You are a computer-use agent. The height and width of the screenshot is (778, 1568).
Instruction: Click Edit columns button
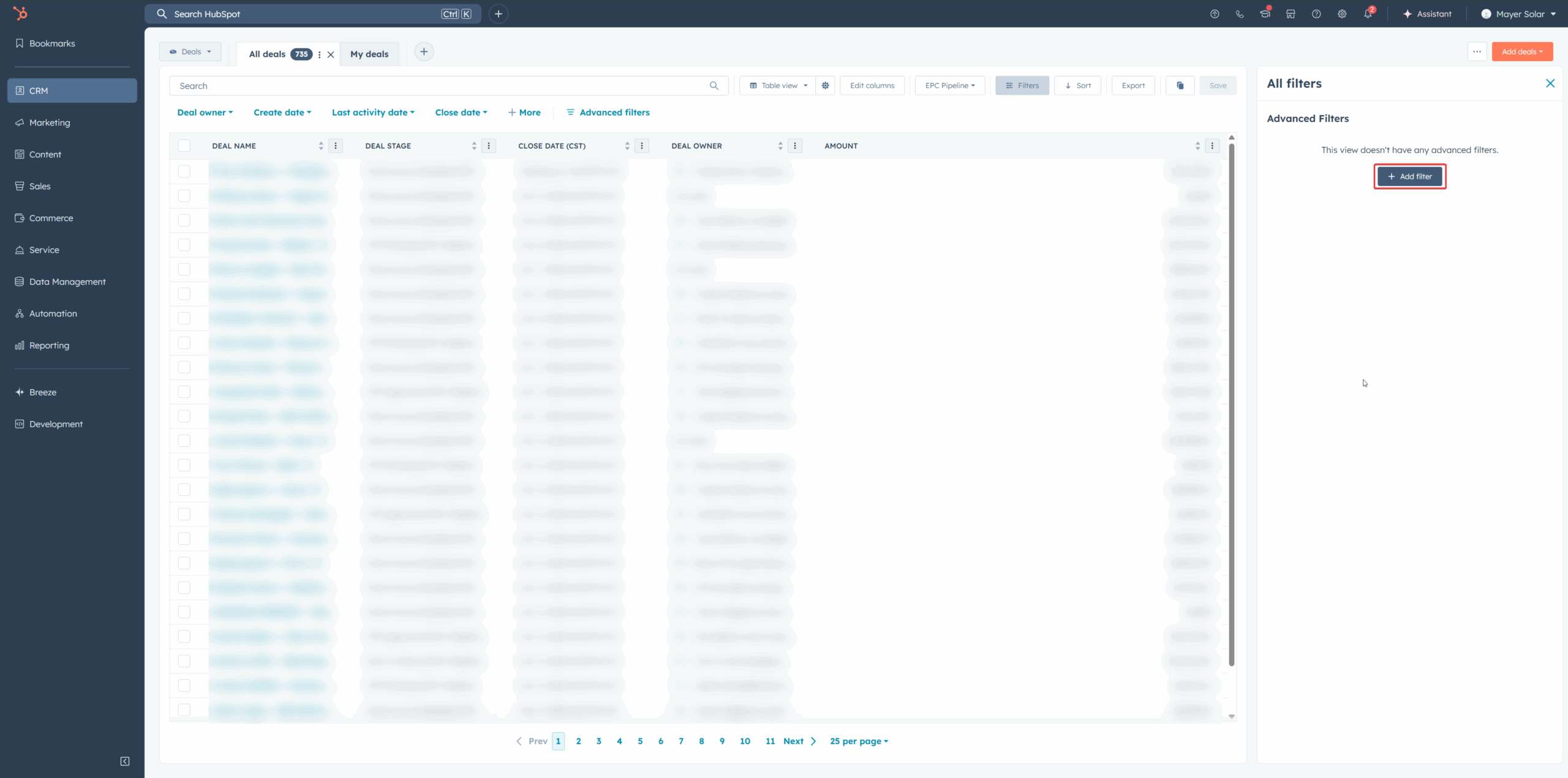872,86
